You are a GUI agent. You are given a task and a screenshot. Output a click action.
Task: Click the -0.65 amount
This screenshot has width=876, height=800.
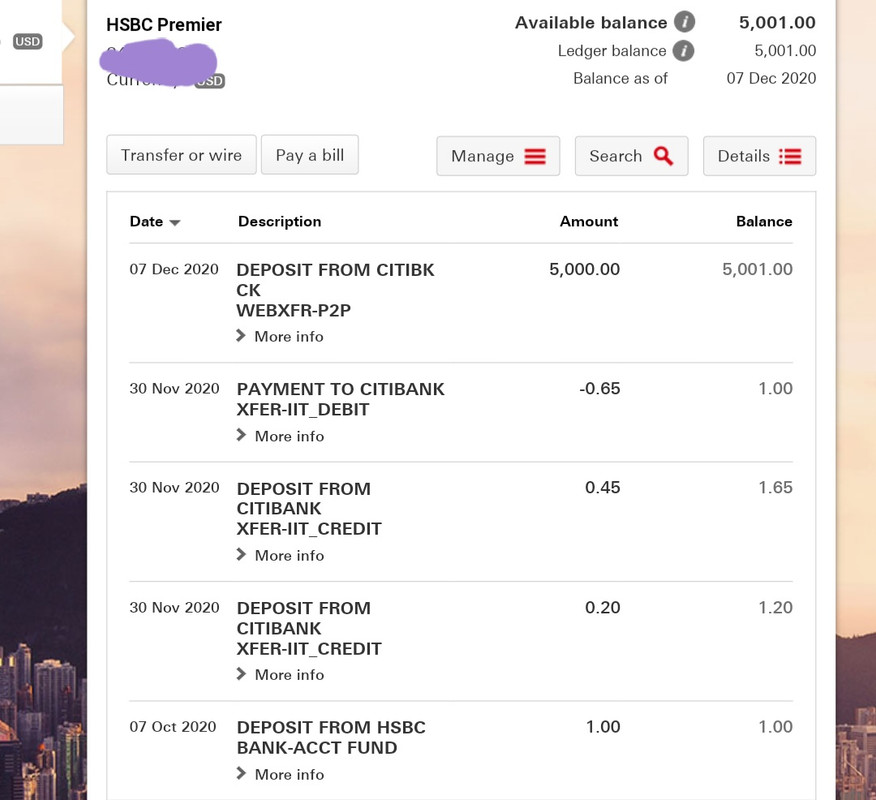(x=599, y=388)
